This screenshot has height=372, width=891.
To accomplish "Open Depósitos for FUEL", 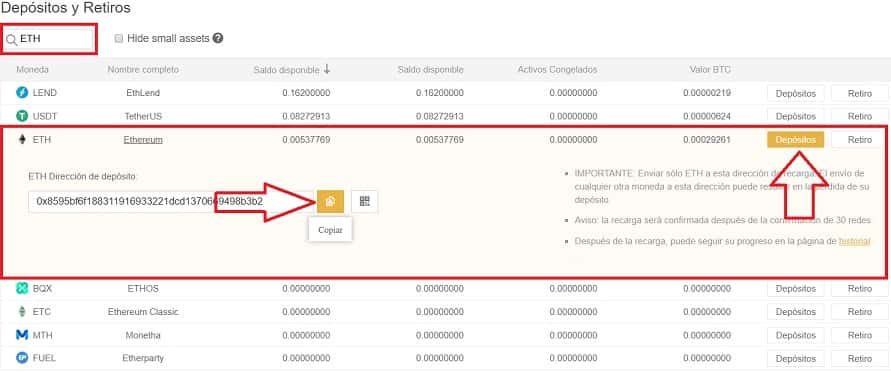I will tap(796, 358).
